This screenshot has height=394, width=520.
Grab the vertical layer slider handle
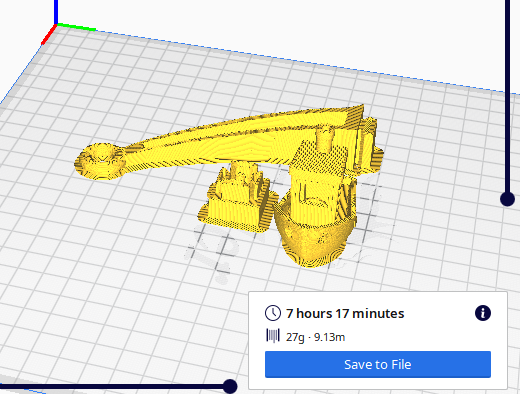[507, 199]
